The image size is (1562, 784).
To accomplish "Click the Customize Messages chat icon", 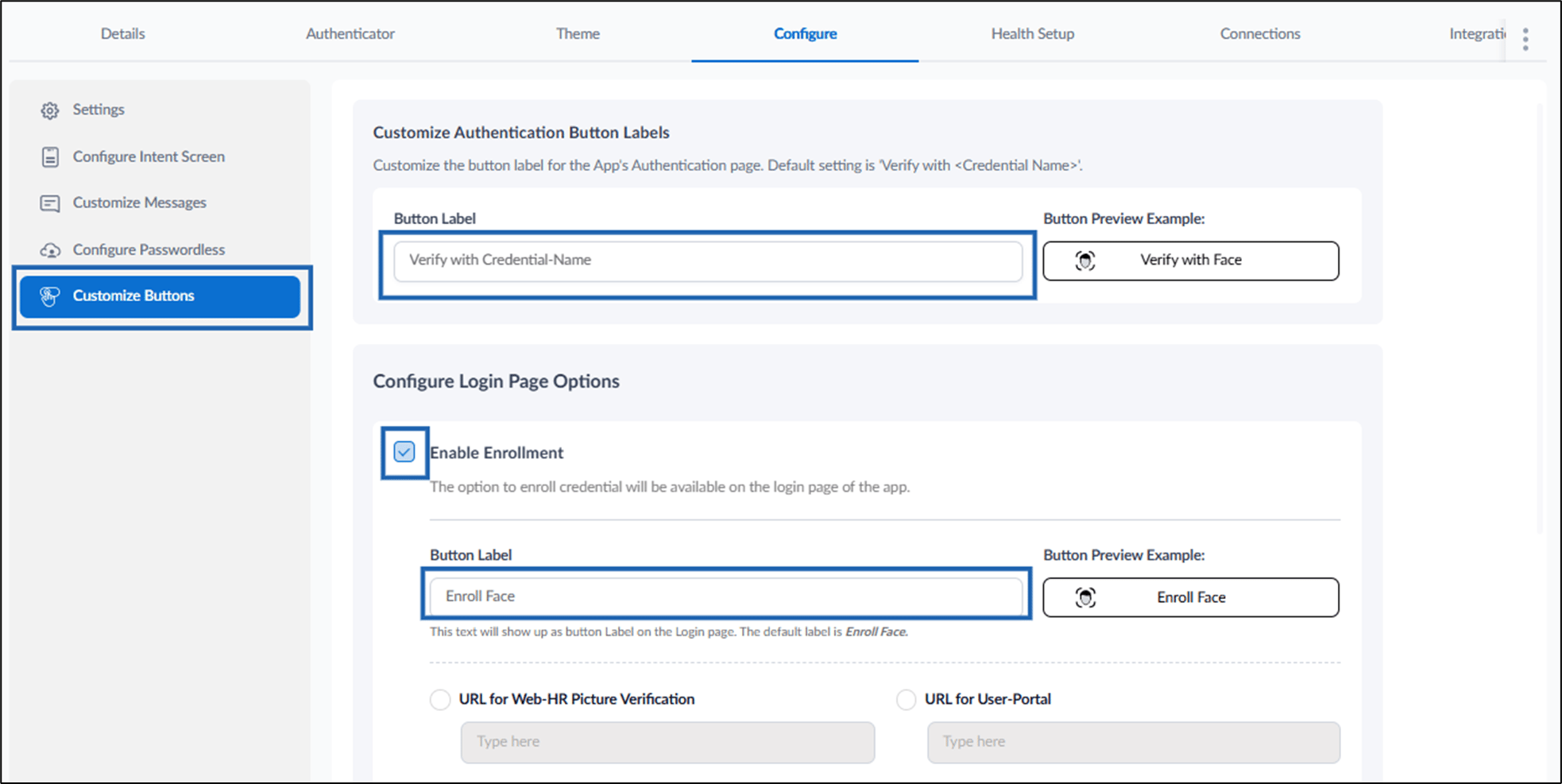I will [50, 203].
